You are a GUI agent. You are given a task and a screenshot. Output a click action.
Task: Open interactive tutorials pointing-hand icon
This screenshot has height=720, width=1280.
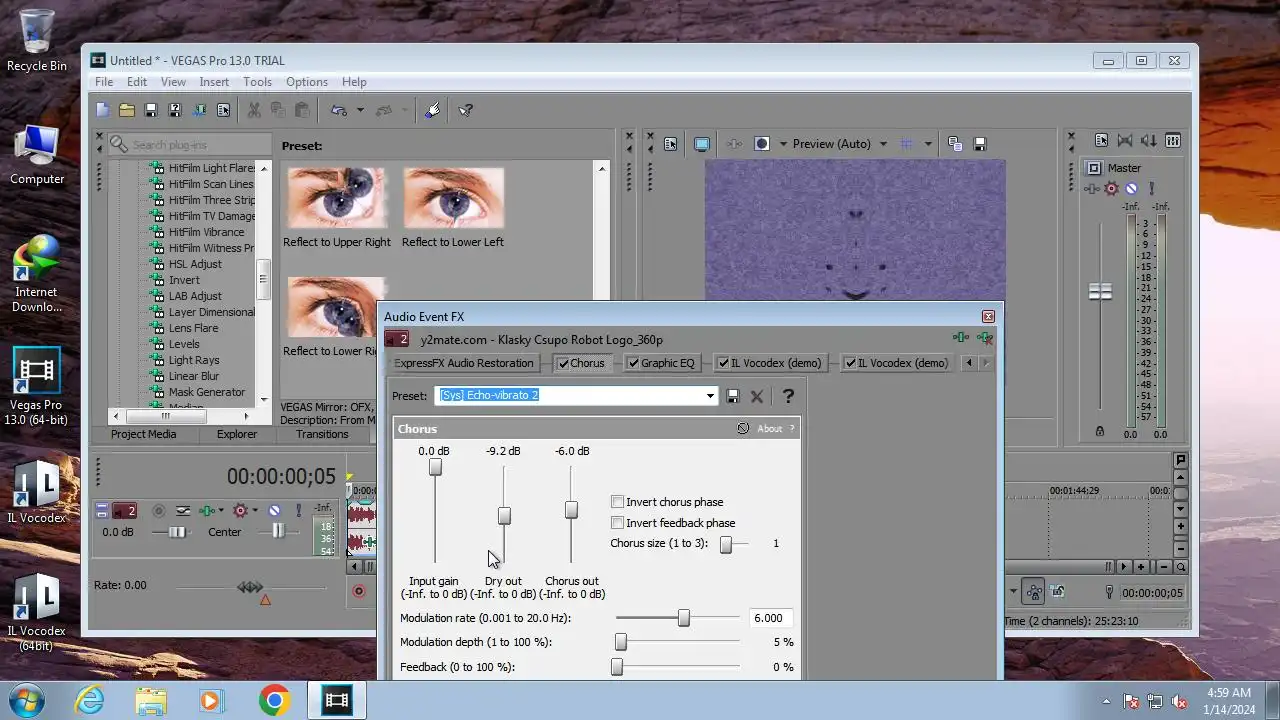(x=432, y=110)
